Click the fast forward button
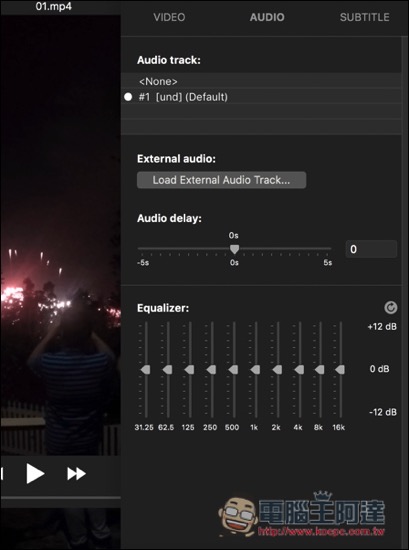The image size is (409, 550). click(x=76, y=474)
